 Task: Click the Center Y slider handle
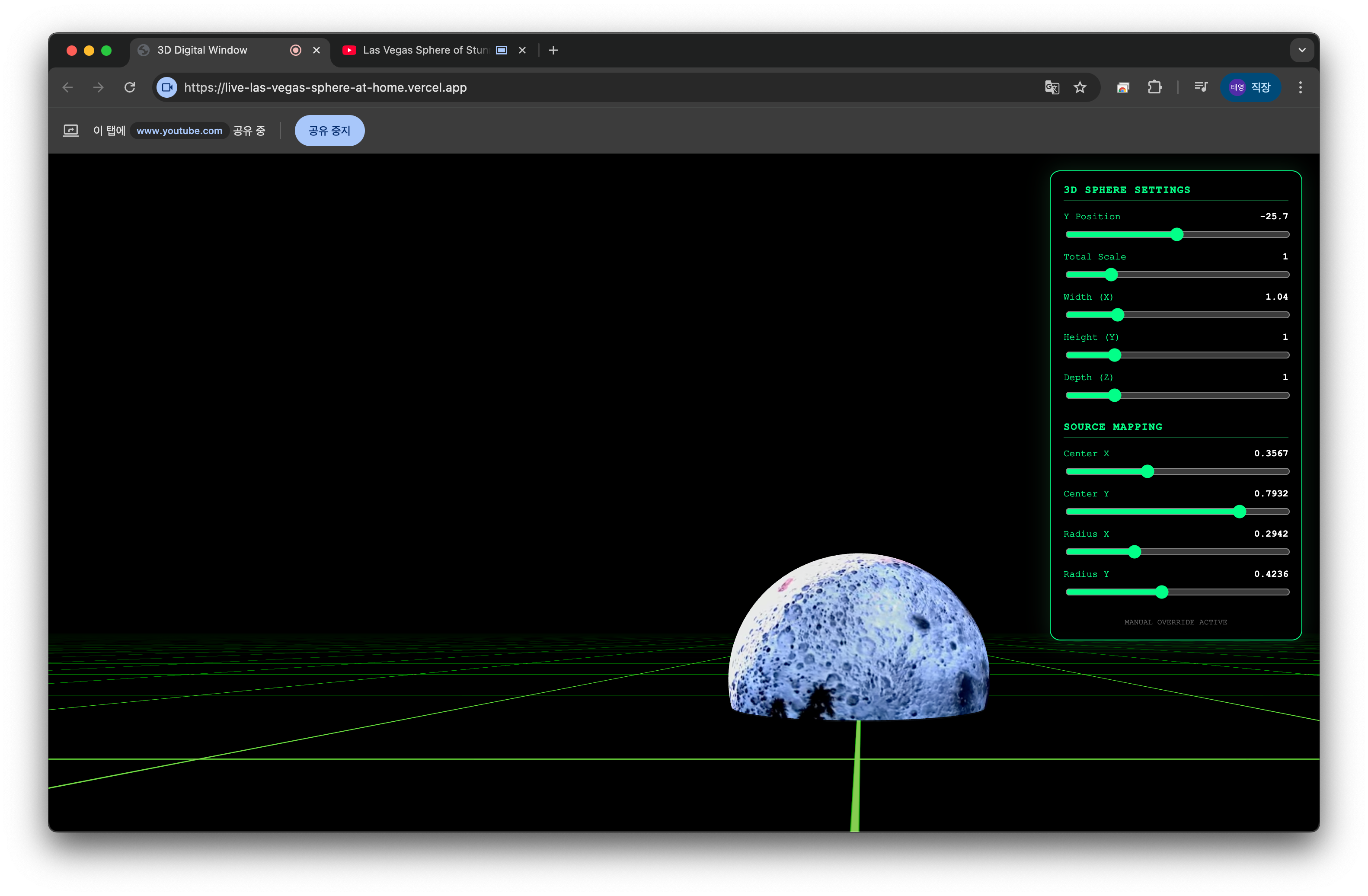coord(1239,512)
